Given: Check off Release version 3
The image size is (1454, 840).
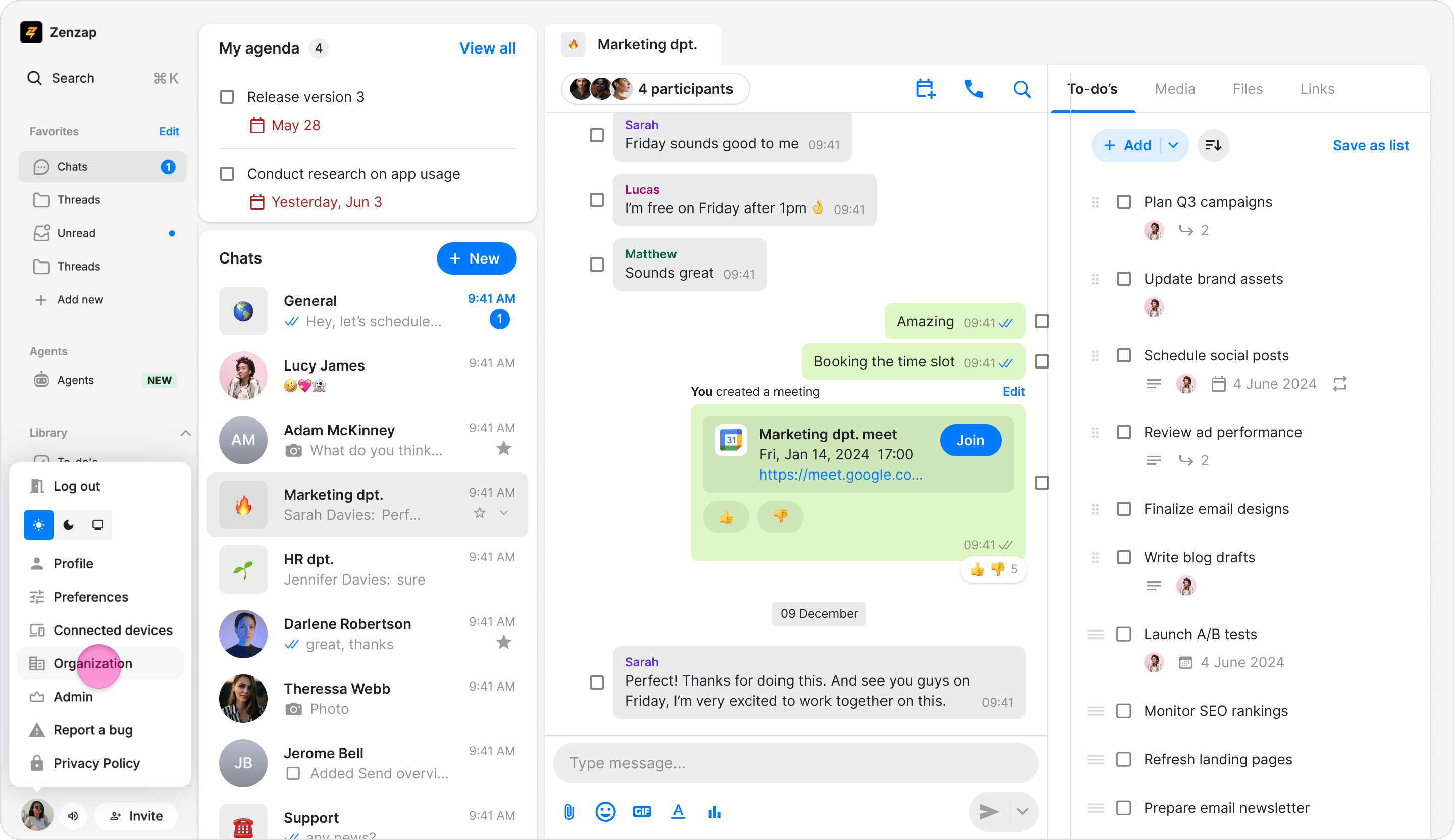Looking at the screenshot, I should (x=227, y=97).
